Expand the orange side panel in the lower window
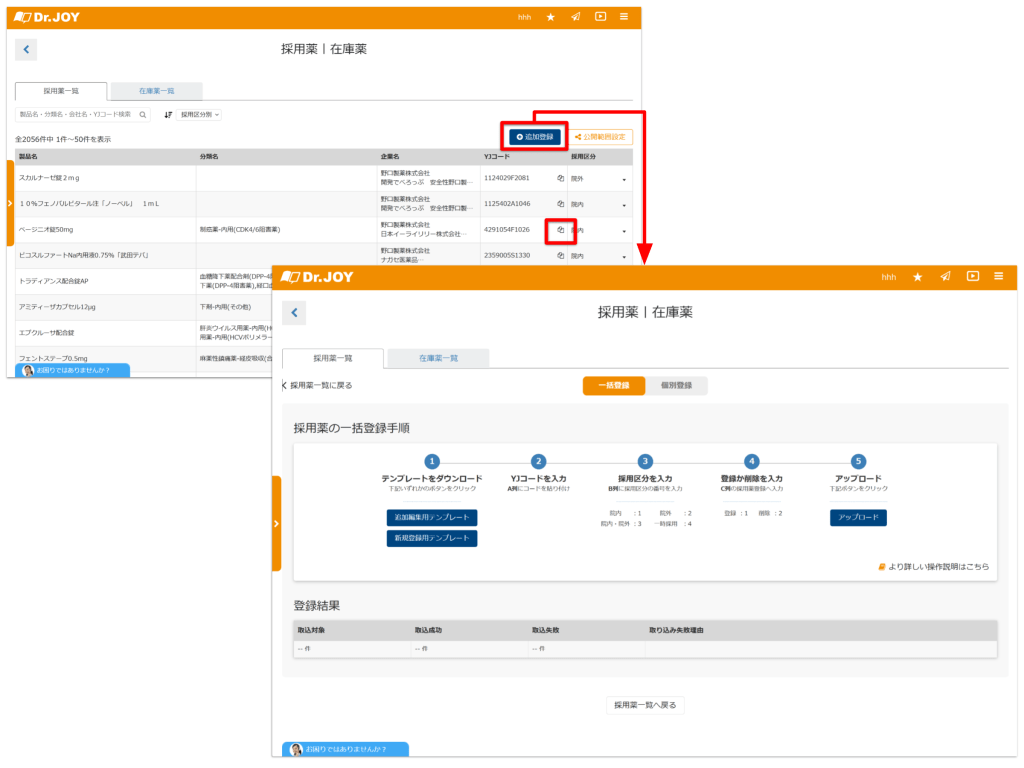 (x=276, y=523)
